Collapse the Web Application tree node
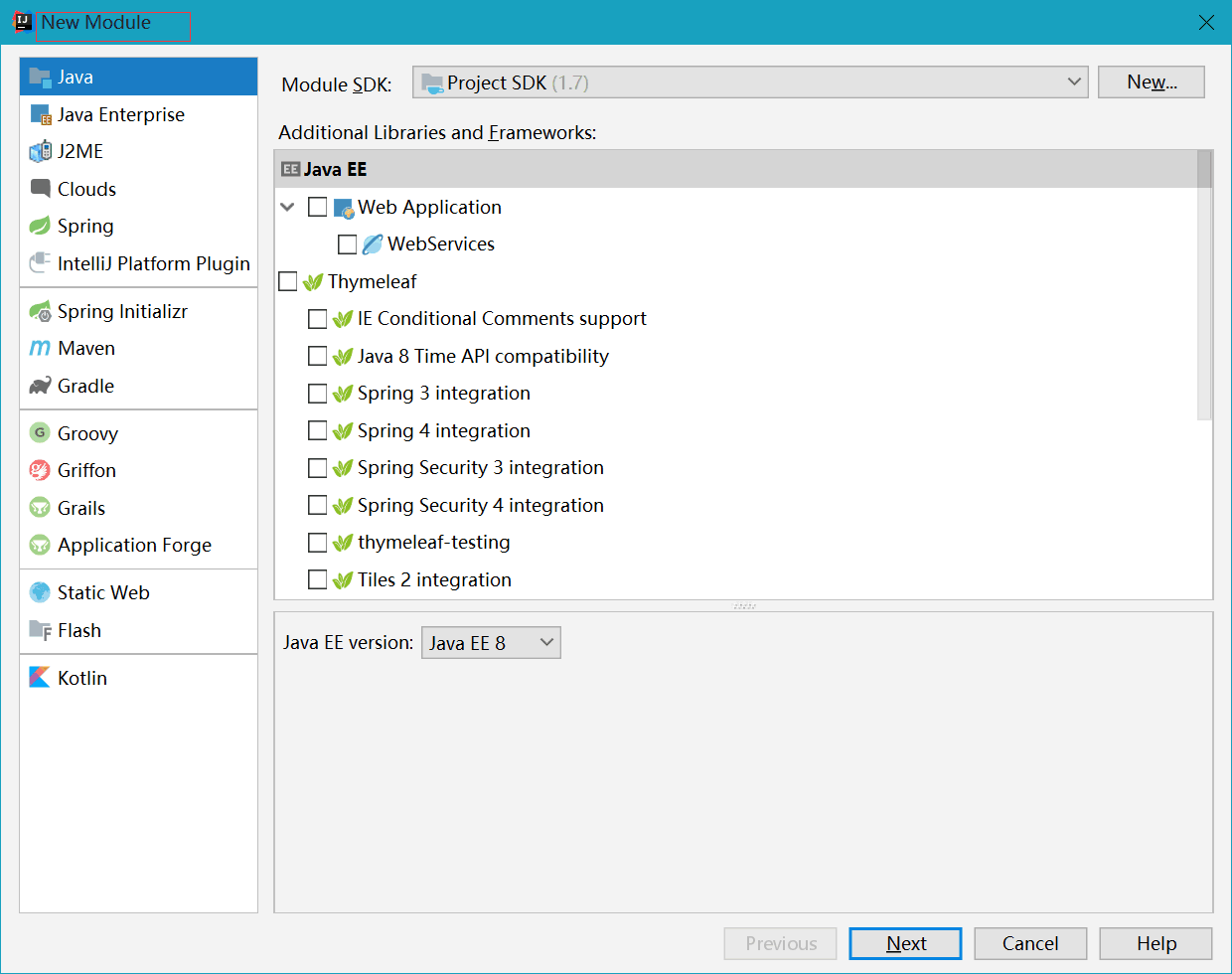 pos(288,207)
